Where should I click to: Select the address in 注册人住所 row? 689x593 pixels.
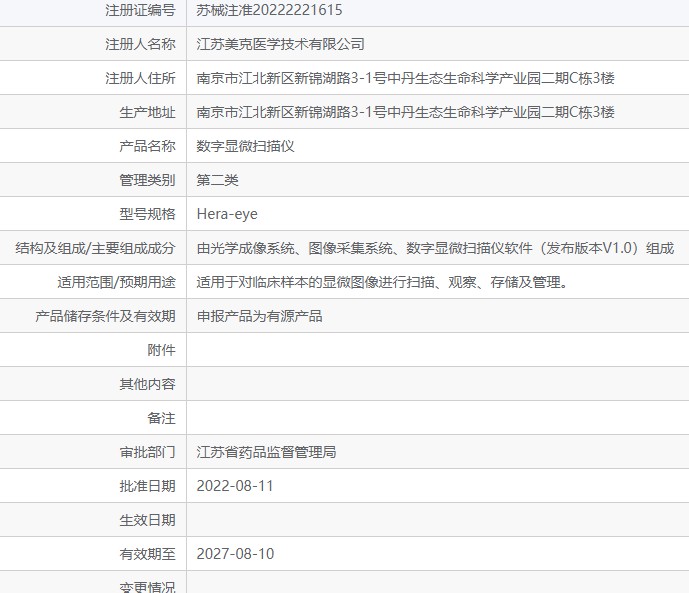(405, 78)
